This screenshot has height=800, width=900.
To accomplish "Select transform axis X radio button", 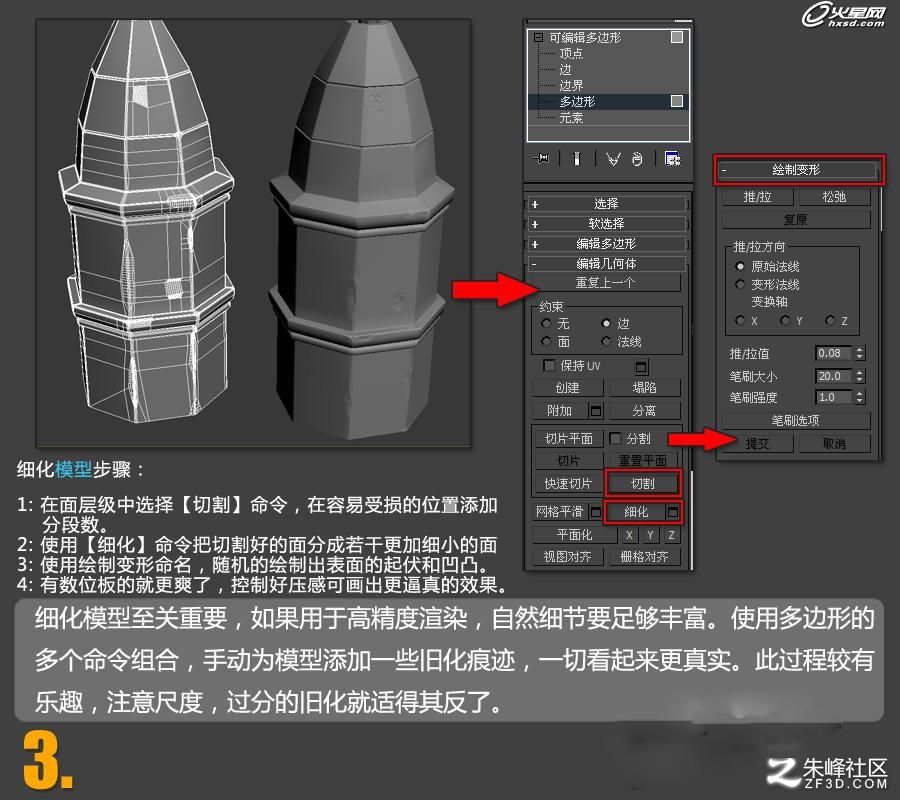I will pyautogui.click(x=740, y=320).
